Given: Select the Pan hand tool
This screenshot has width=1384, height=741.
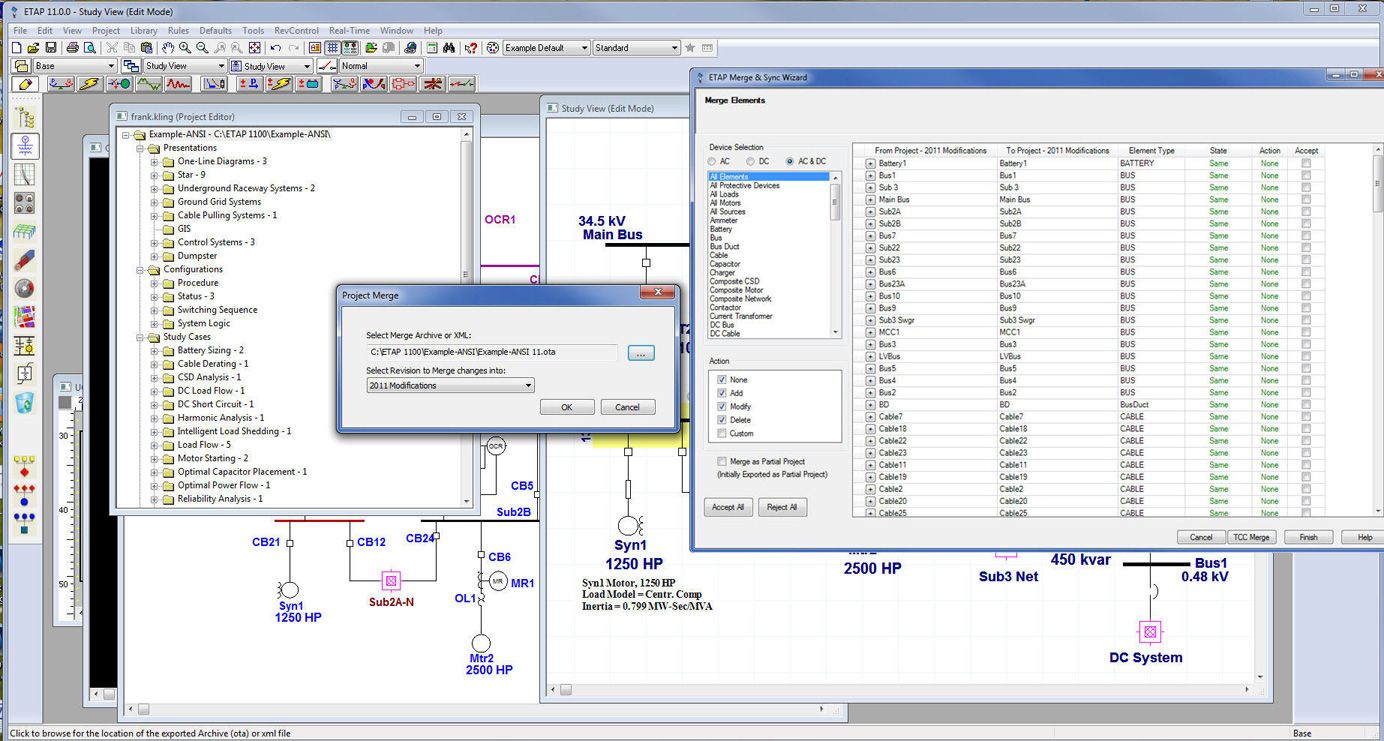Looking at the screenshot, I should click(168, 47).
